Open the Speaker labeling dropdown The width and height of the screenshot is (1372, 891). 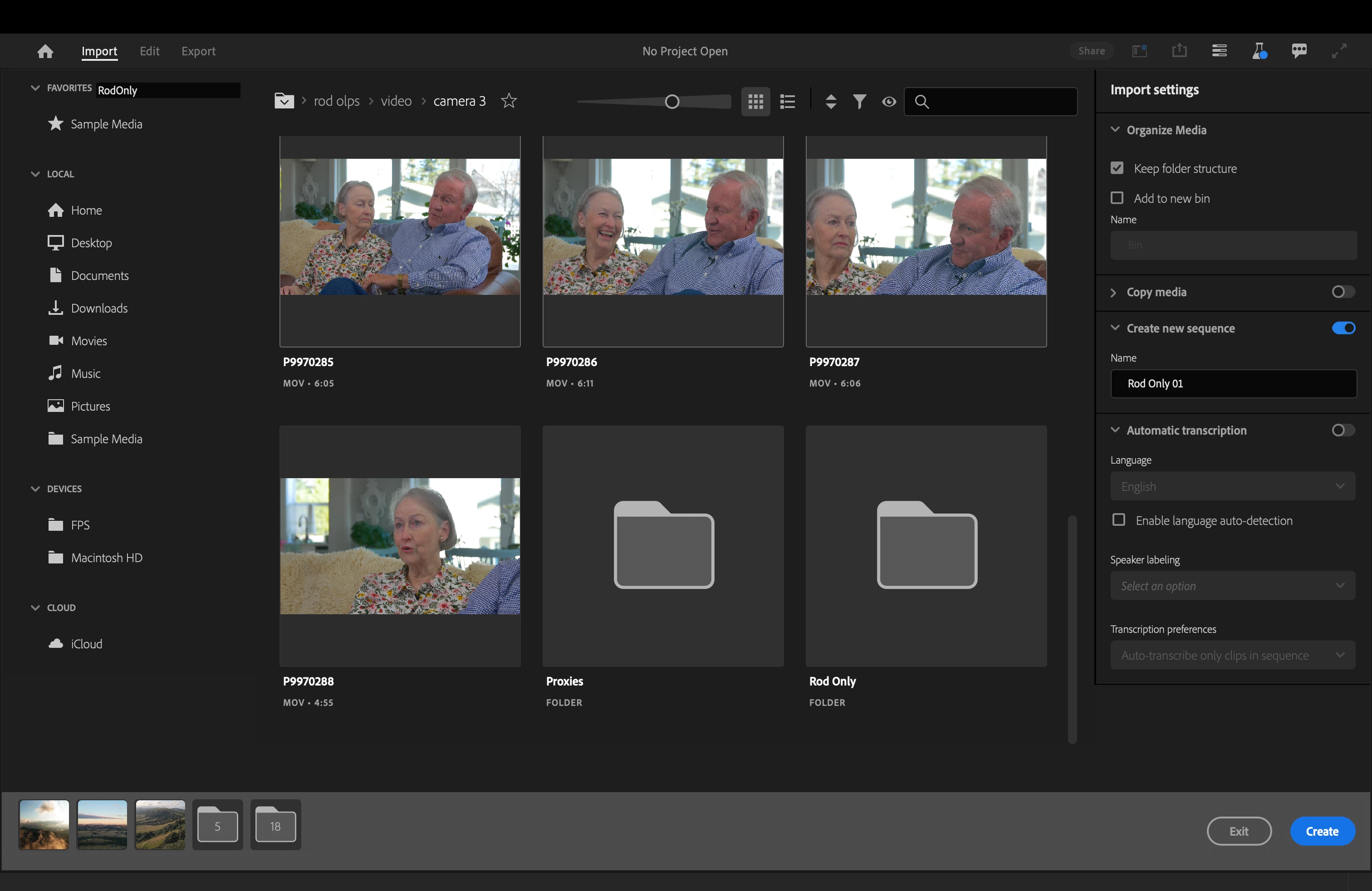click(x=1233, y=586)
